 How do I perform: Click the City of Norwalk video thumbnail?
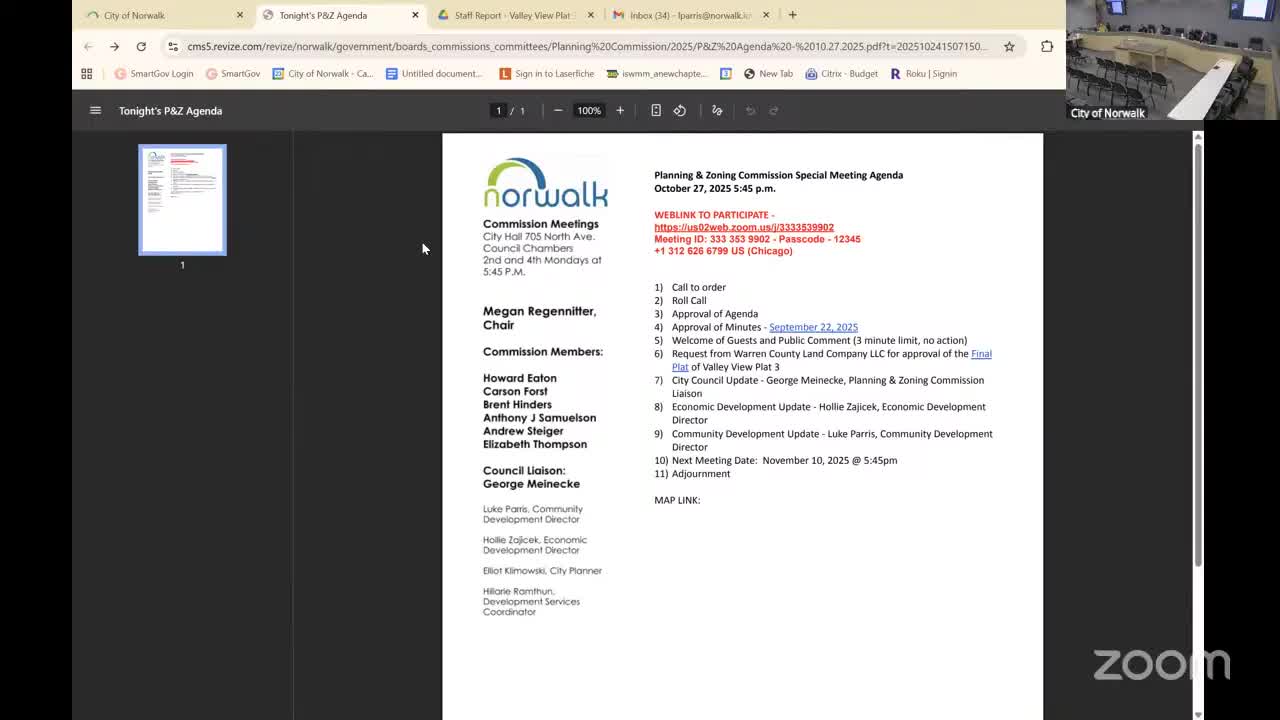click(x=1172, y=60)
